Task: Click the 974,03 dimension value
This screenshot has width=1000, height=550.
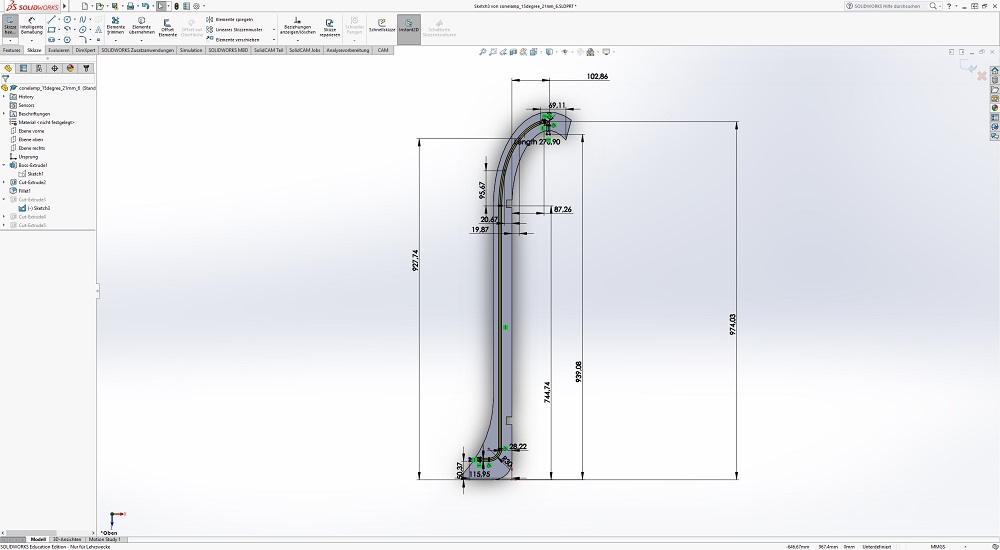Action: 732,324
